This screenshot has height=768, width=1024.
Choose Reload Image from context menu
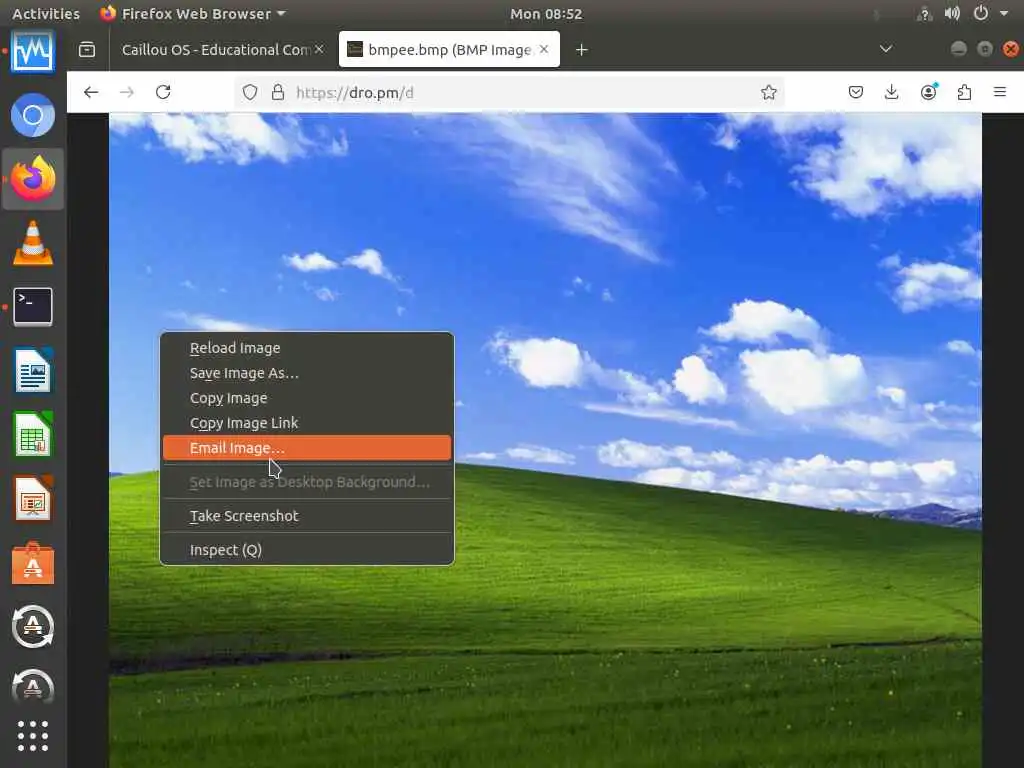point(307,348)
